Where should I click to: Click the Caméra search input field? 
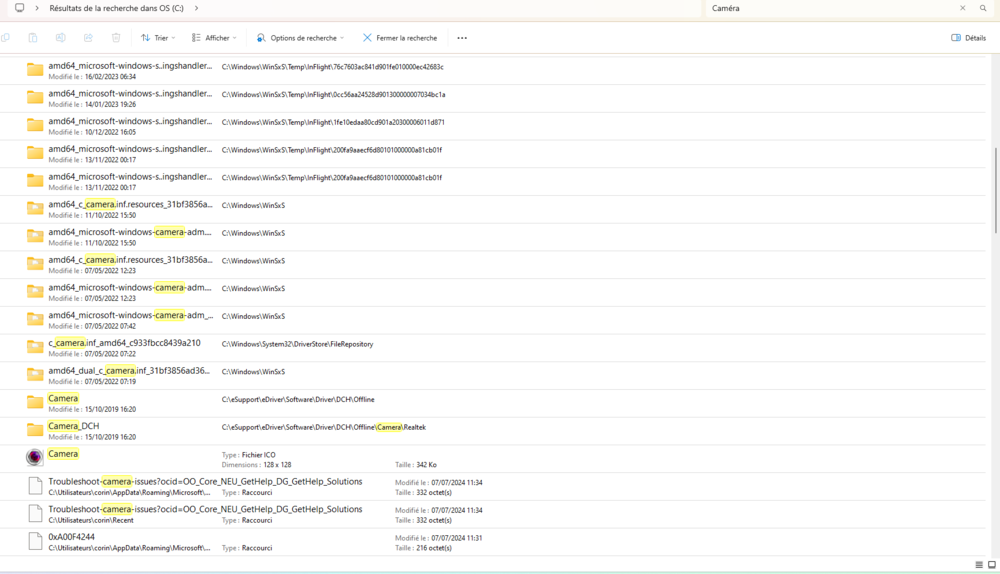point(830,8)
